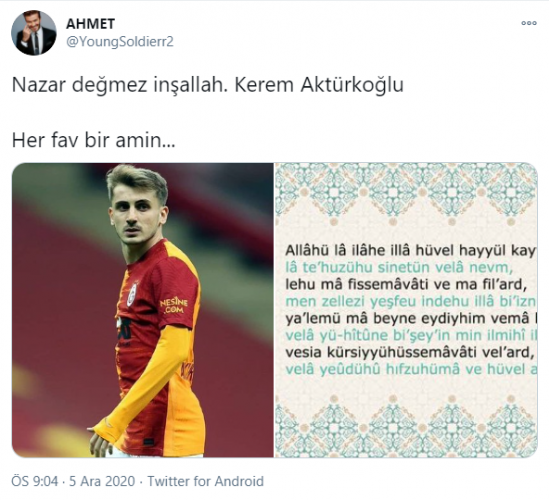Image resolution: width=549 pixels, height=500 pixels.
Task: Click the 5 Ara 2020 date
Action: tap(102, 481)
